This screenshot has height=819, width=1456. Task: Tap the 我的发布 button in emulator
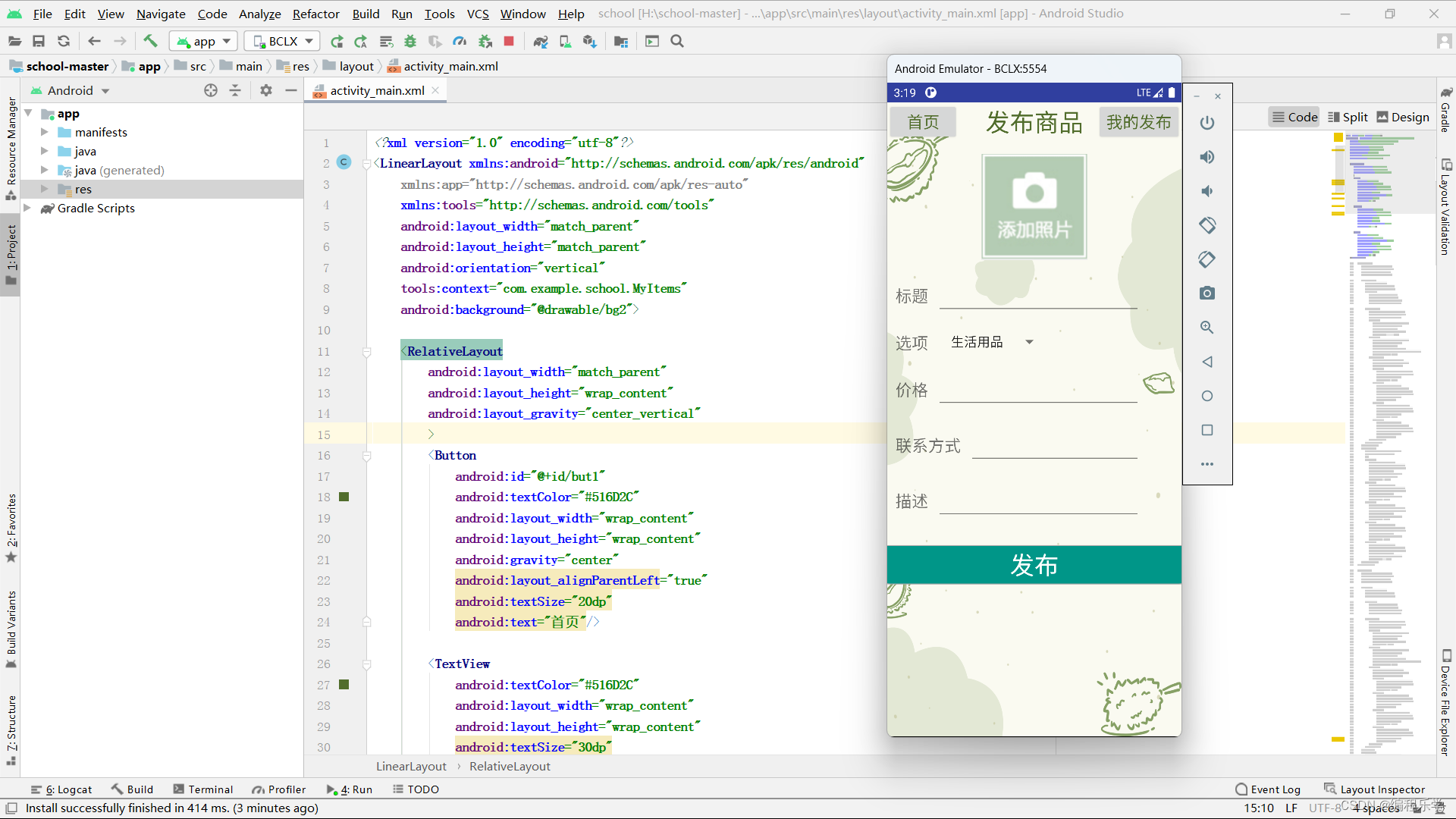pos(1138,122)
